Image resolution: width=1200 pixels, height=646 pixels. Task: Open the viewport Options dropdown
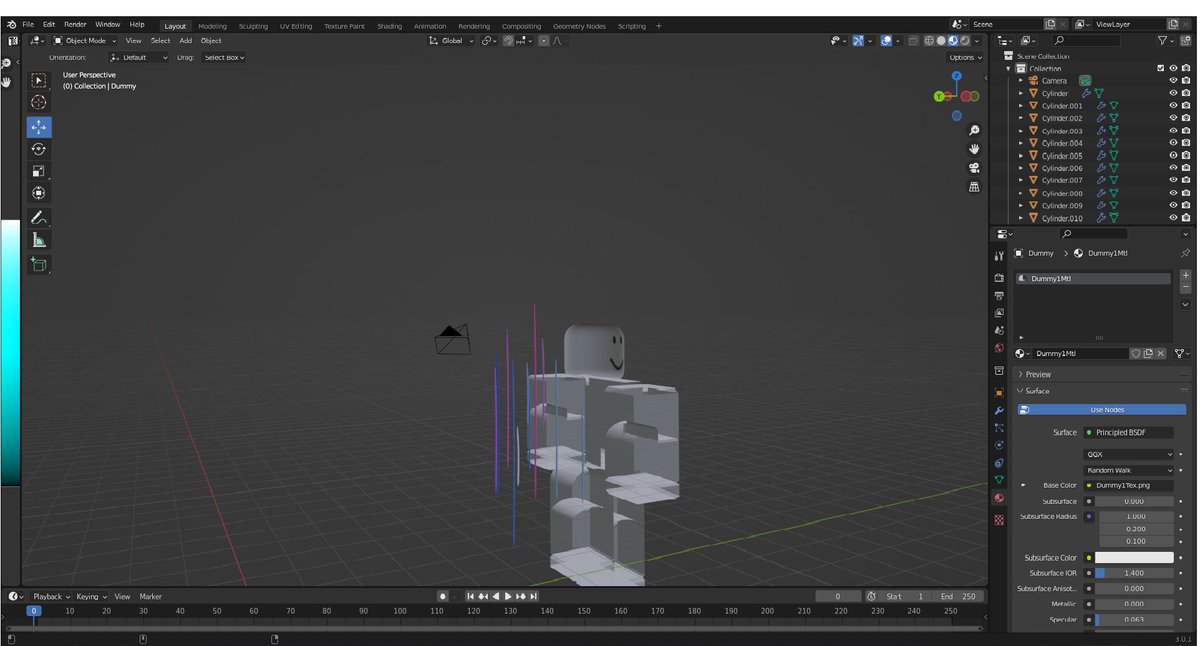point(965,58)
